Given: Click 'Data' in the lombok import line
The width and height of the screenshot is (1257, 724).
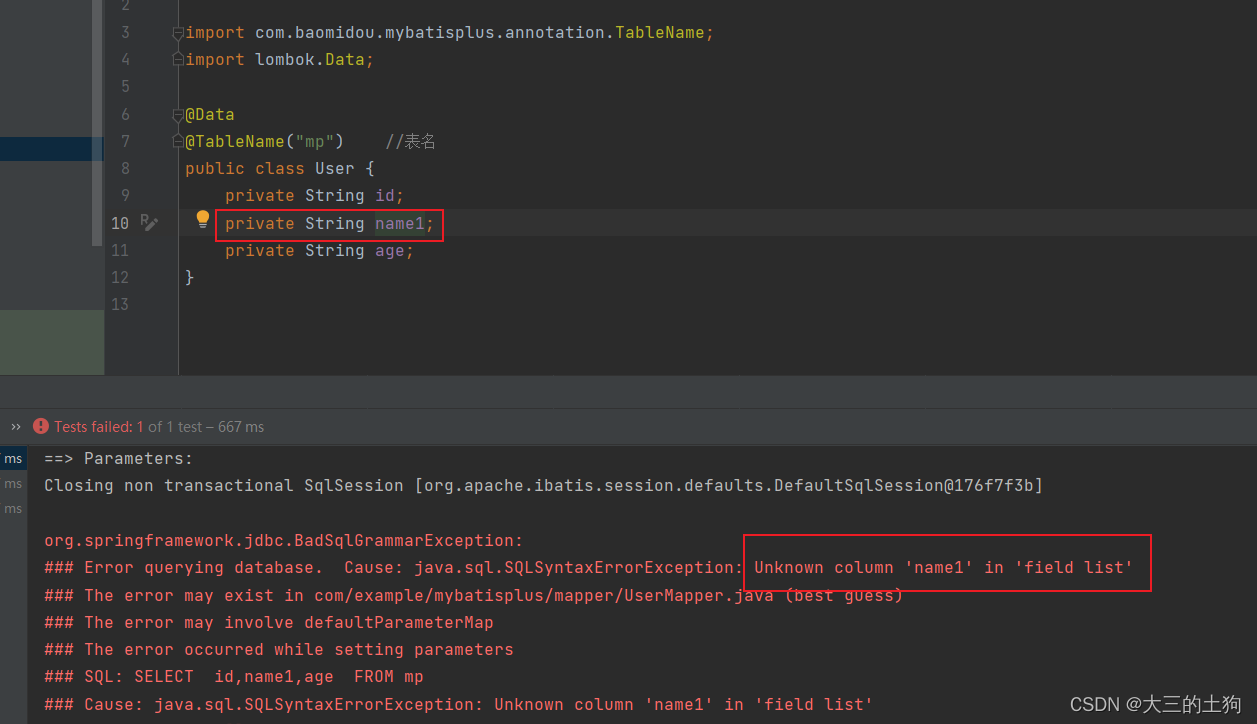Looking at the screenshot, I should [345, 60].
